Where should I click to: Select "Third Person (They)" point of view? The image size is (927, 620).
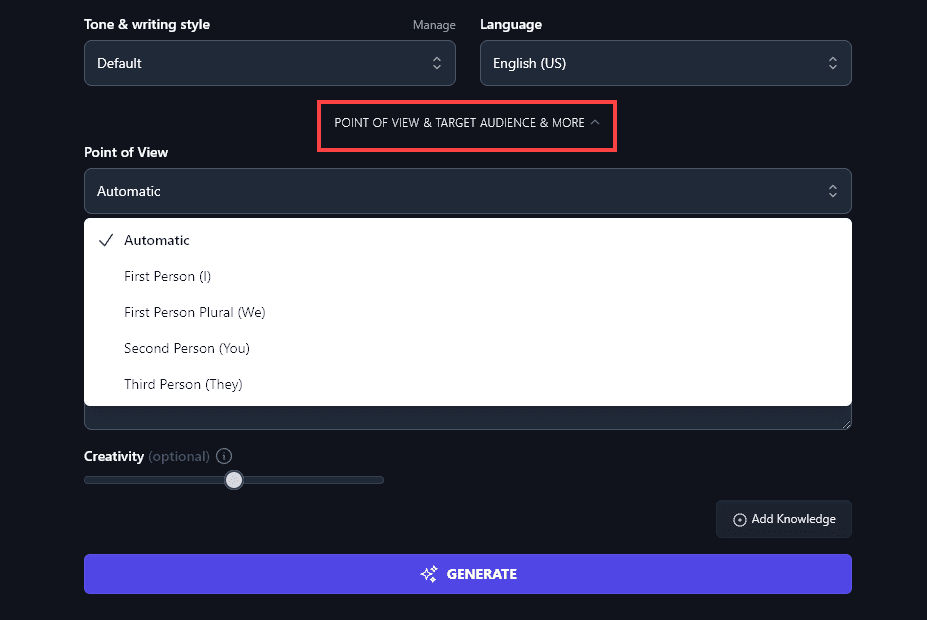point(183,384)
